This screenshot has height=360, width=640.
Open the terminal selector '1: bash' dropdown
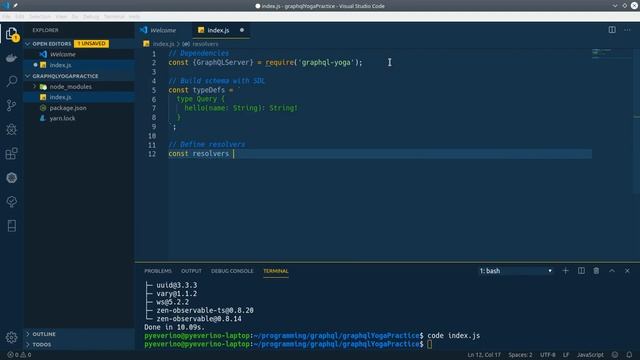pyautogui.click(x=516, y=271)
